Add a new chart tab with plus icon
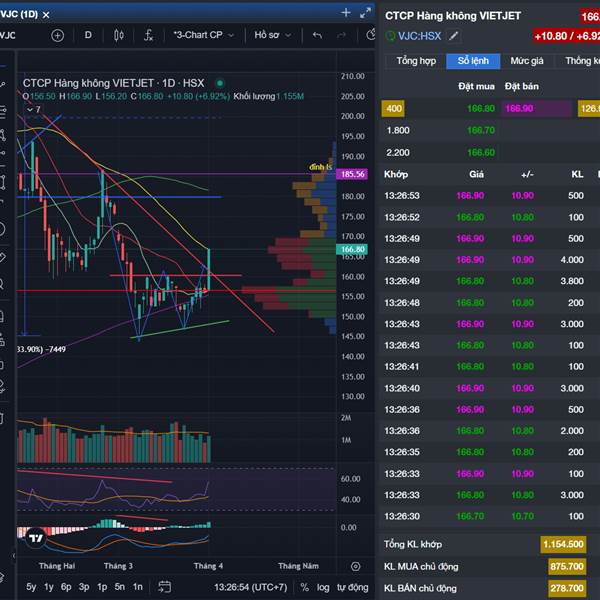Screen dimensions: 600x600 point(346,13)
